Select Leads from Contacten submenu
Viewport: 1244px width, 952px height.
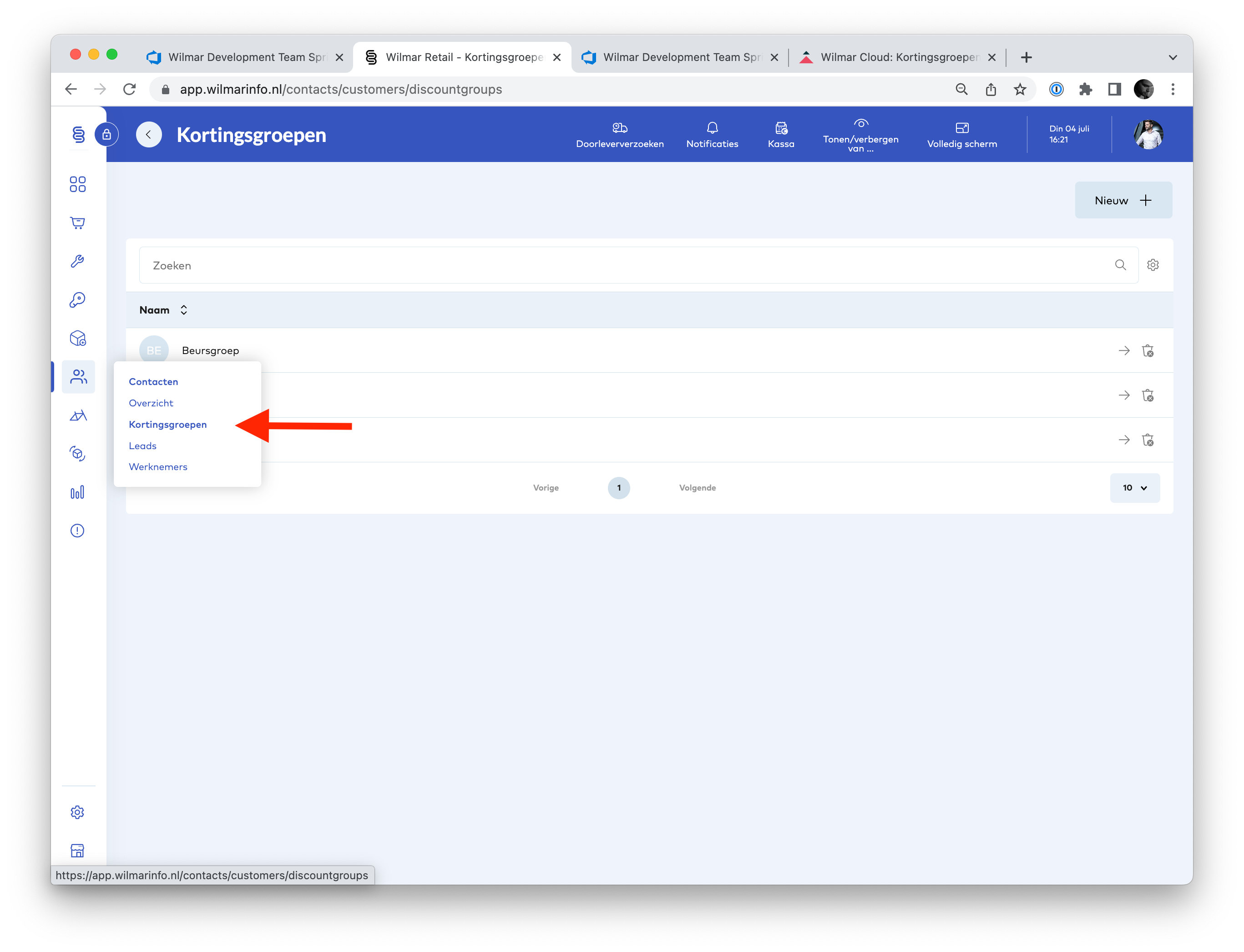coord(143,446)
